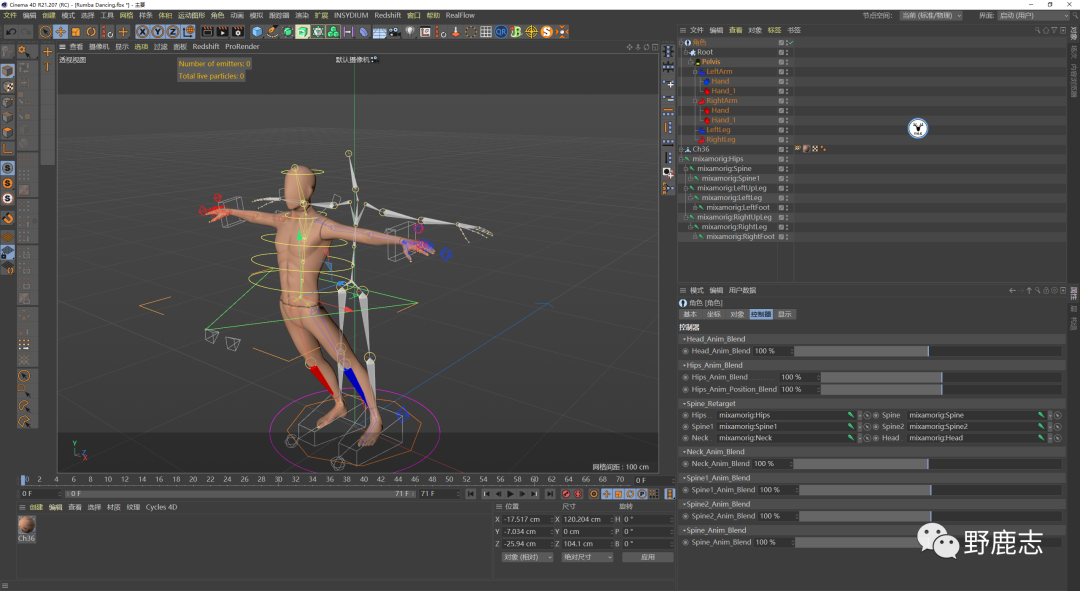Select the Ch36 material thumbnail
Image resolution: width=1080 pixels, height=591 pixels.
[x=27, y=525]
